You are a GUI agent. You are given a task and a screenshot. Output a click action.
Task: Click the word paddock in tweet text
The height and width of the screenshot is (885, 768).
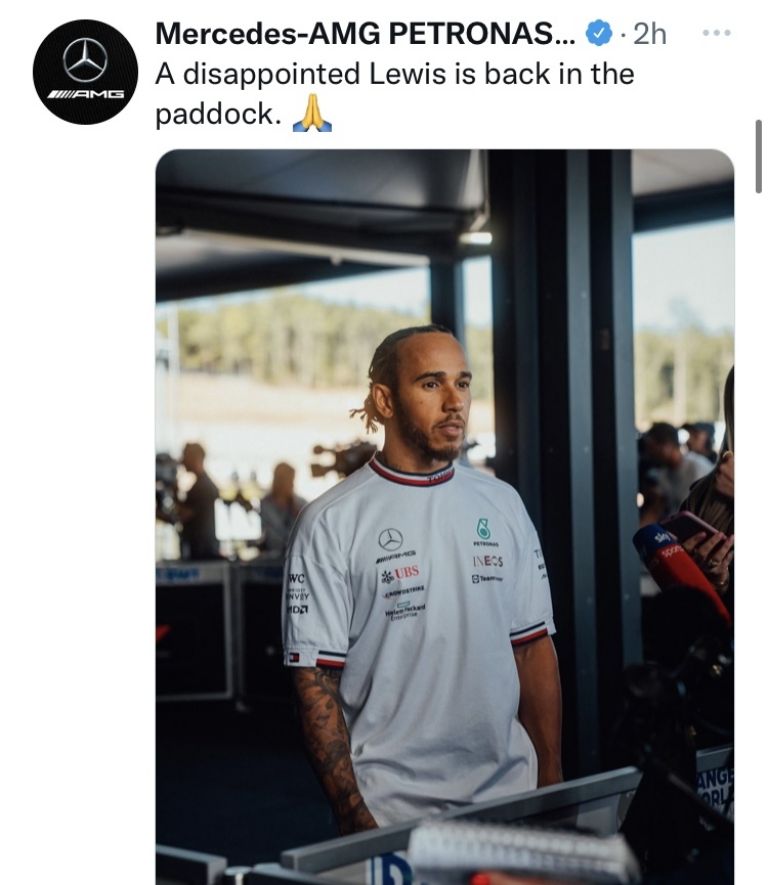[218, 115]
